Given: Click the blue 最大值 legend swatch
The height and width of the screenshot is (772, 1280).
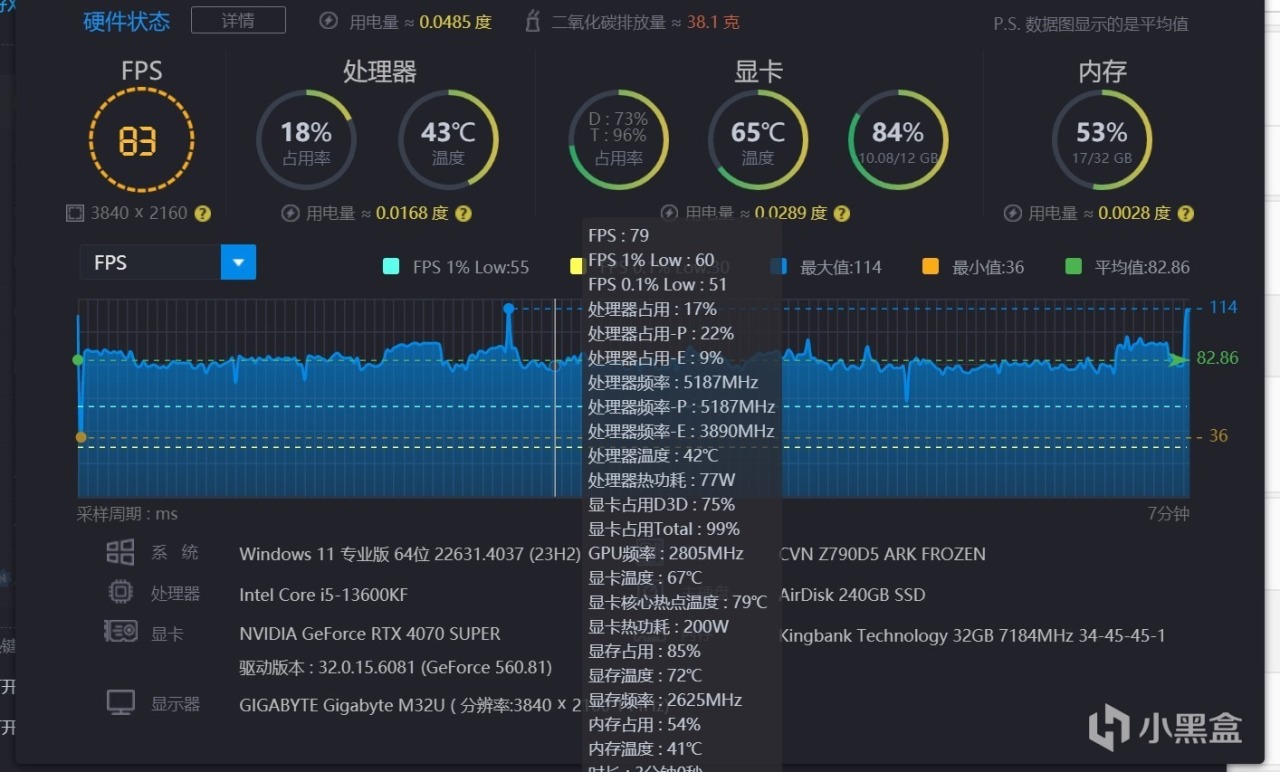Looking at the screenshot, I should (x=780, y=267).
